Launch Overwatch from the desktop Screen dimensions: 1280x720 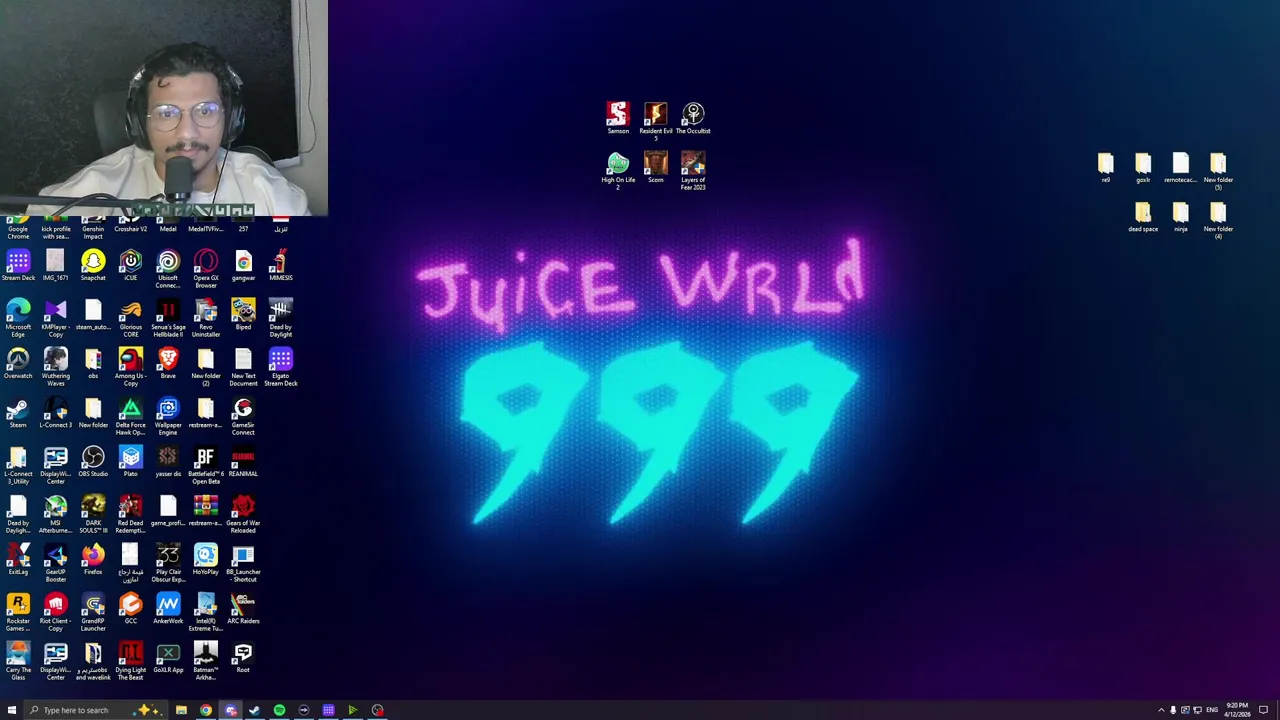pos(18,364)
